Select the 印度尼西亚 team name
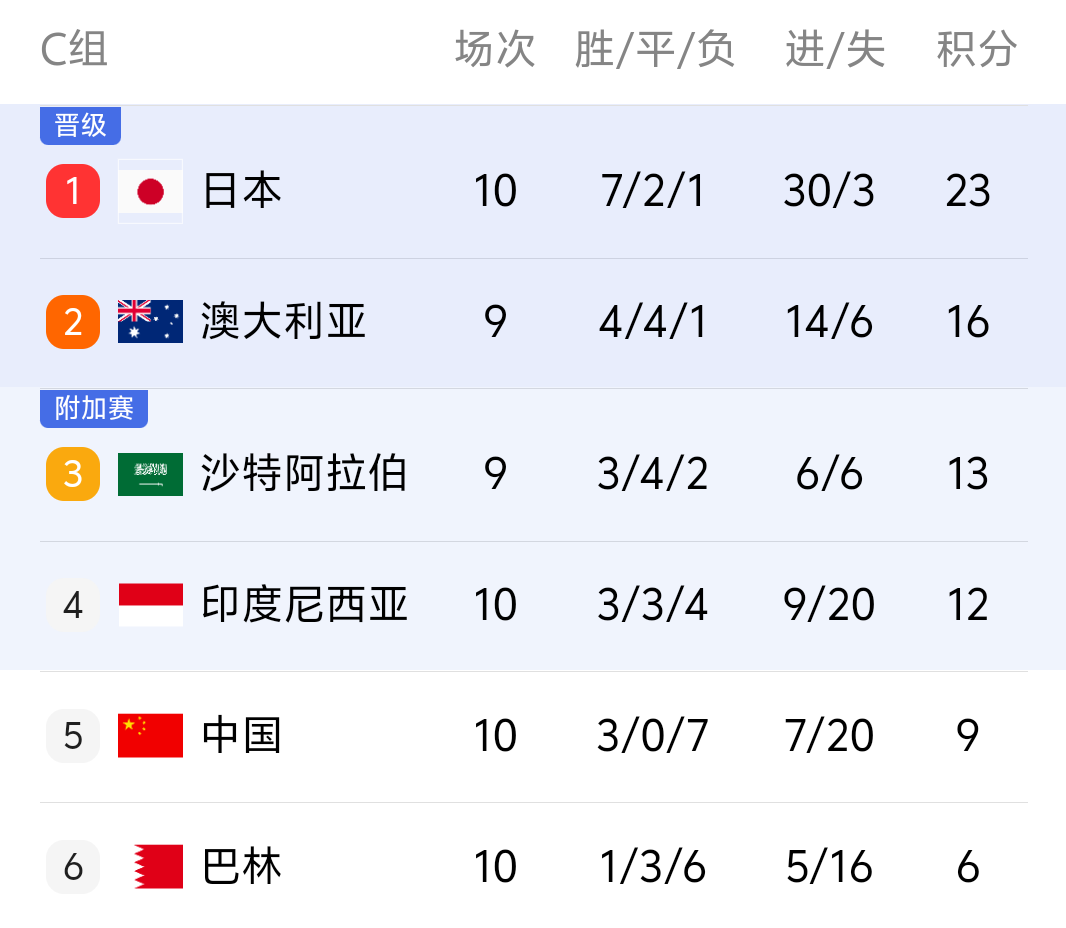The width and height of the screenshot is (1066, 928). pos(304,605)
